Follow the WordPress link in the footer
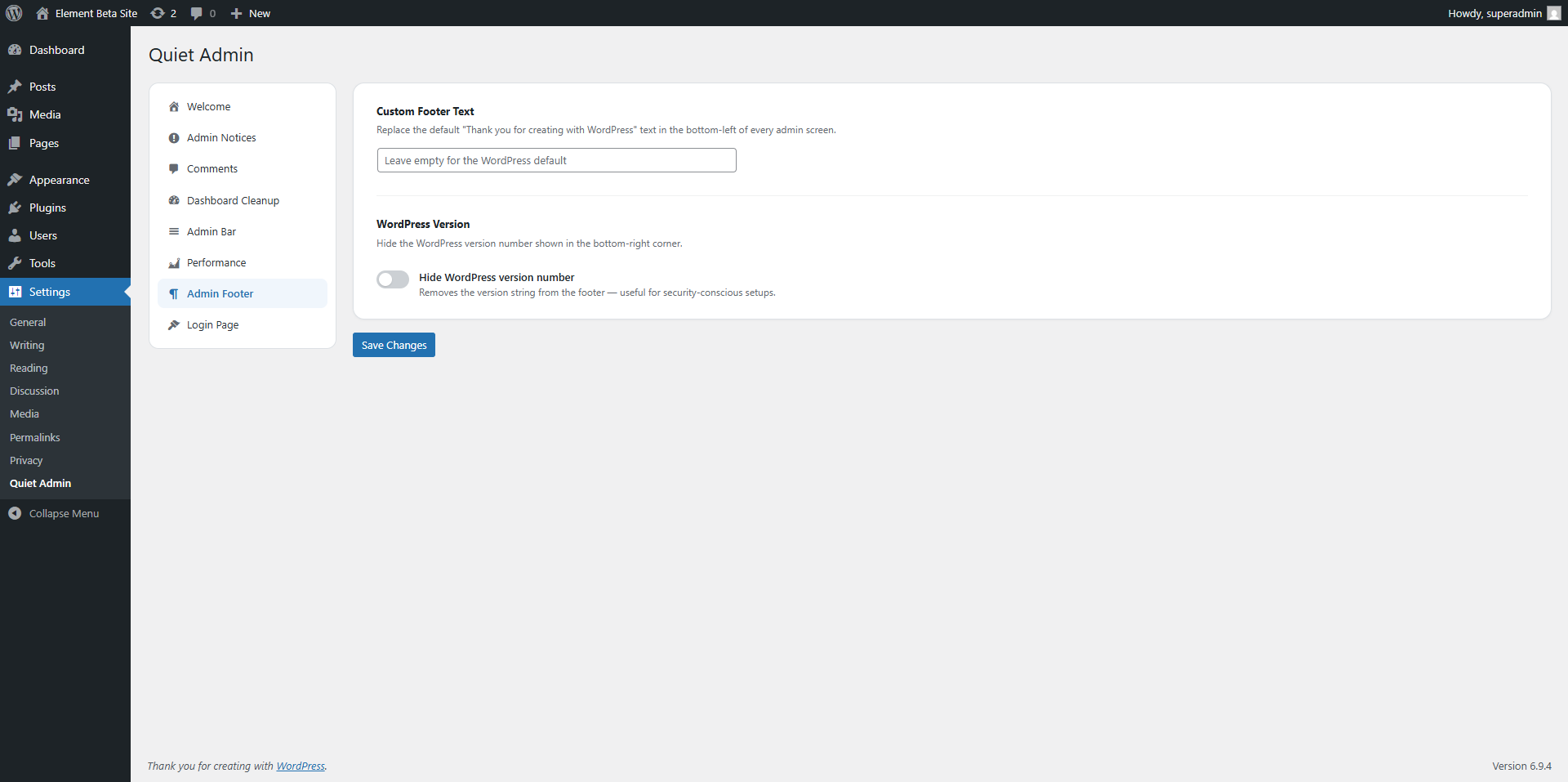This screenshot has height=782, width=1568. click(301, 766)
